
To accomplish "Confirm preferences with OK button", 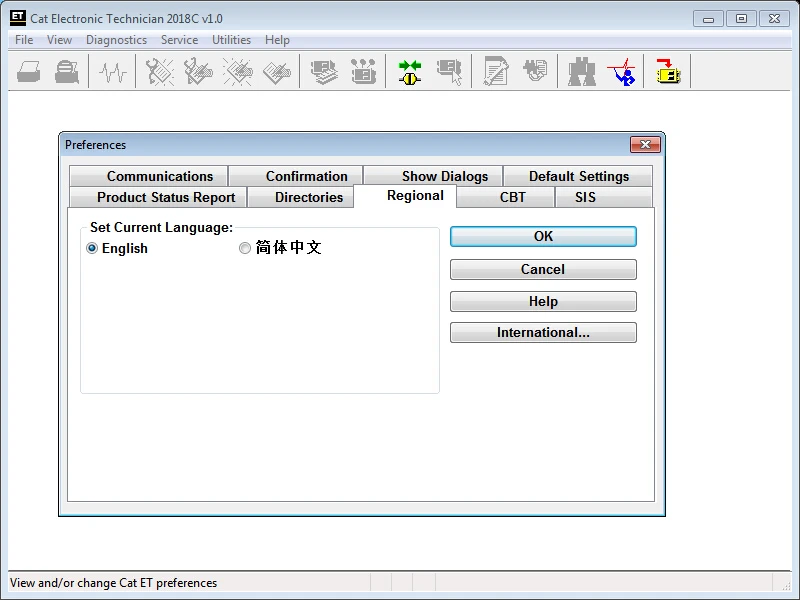I will (543, 236).
